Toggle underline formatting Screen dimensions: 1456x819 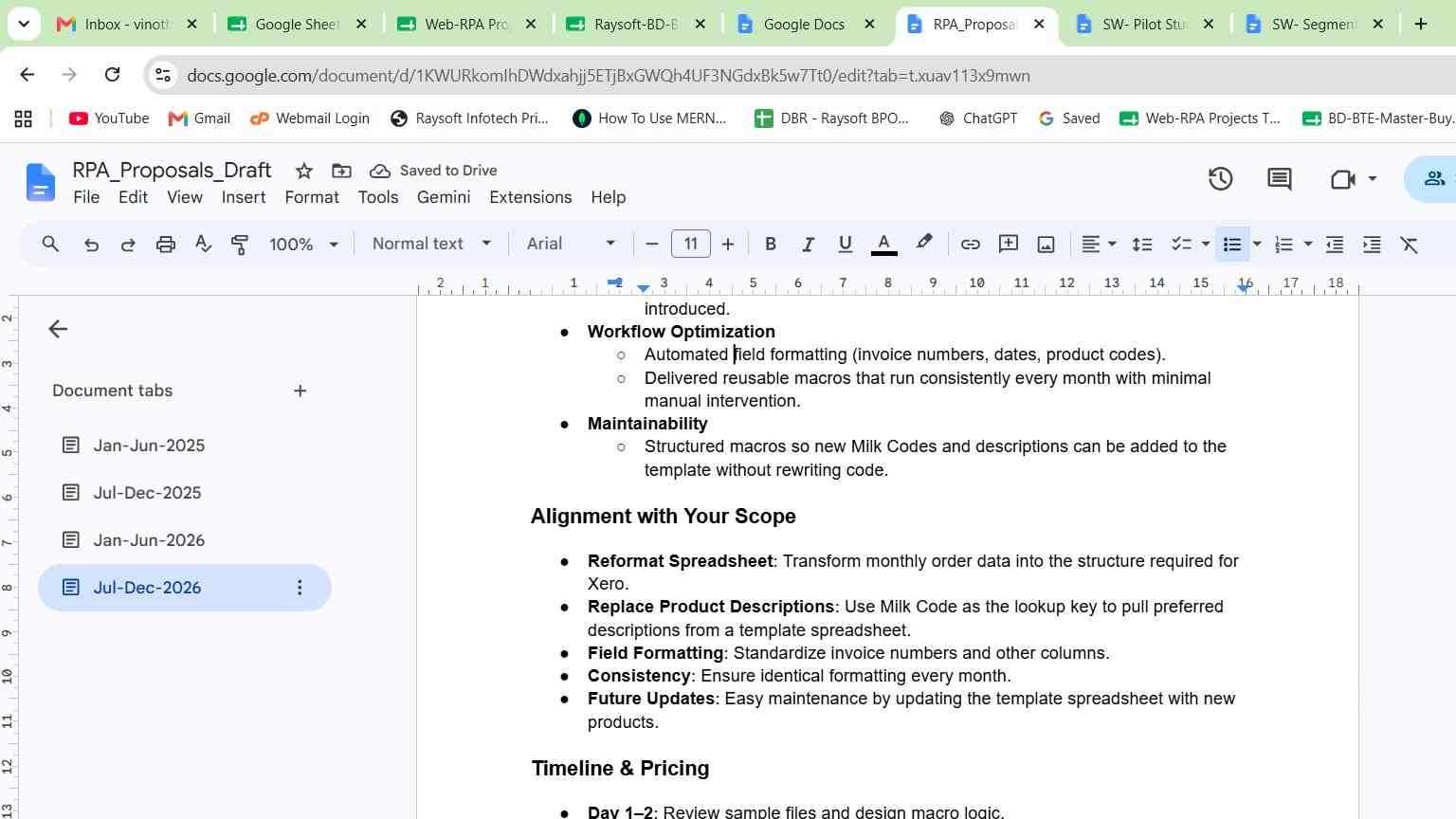click(x=845, y=245)
